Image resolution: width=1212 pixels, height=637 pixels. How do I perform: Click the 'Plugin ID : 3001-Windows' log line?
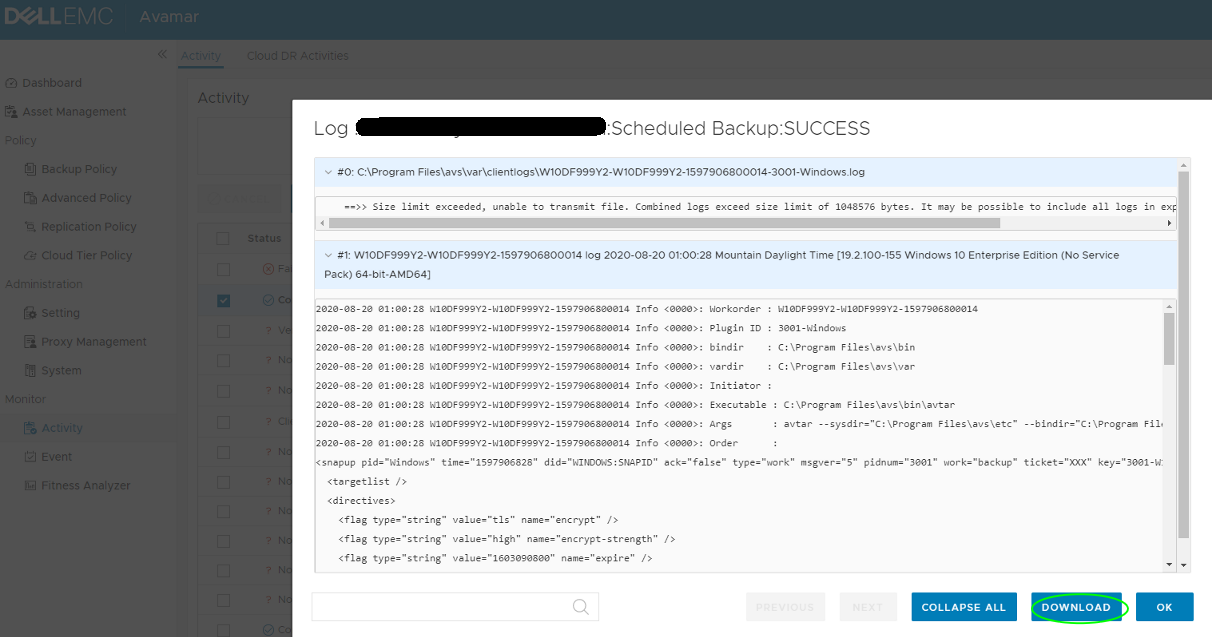click(580, 328)
